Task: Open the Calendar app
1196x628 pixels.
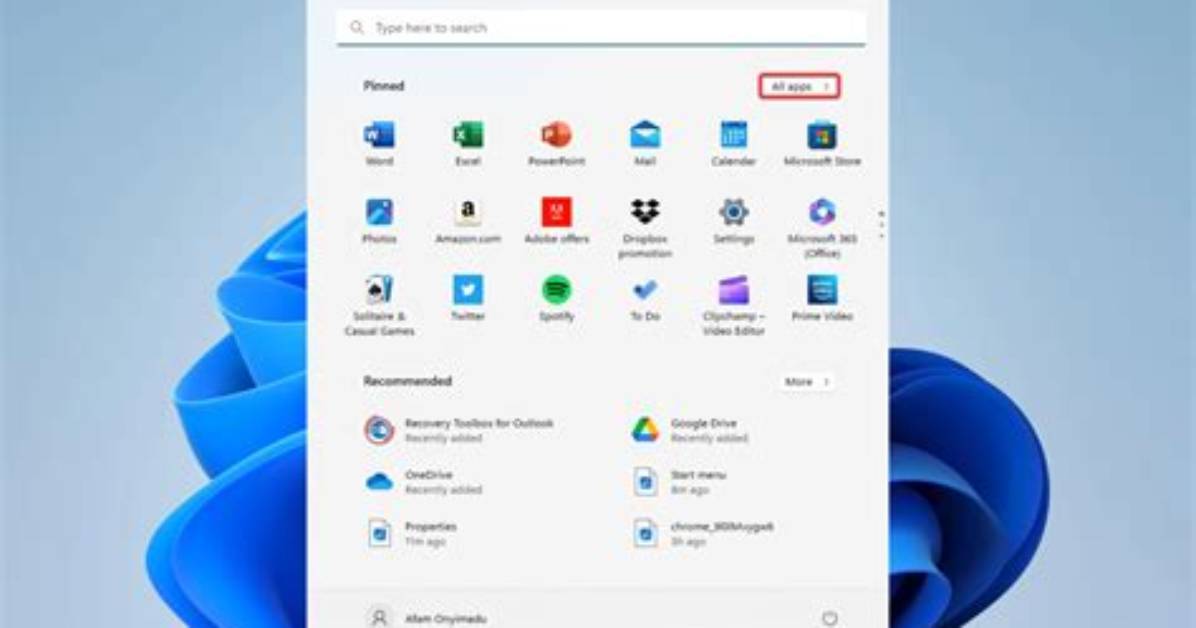Action: point(733,143)
